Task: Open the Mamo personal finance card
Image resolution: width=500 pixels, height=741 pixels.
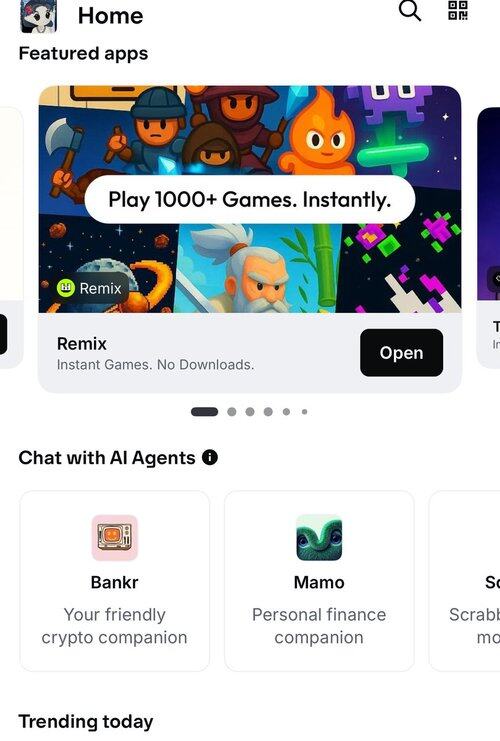Action: point(319,581)
